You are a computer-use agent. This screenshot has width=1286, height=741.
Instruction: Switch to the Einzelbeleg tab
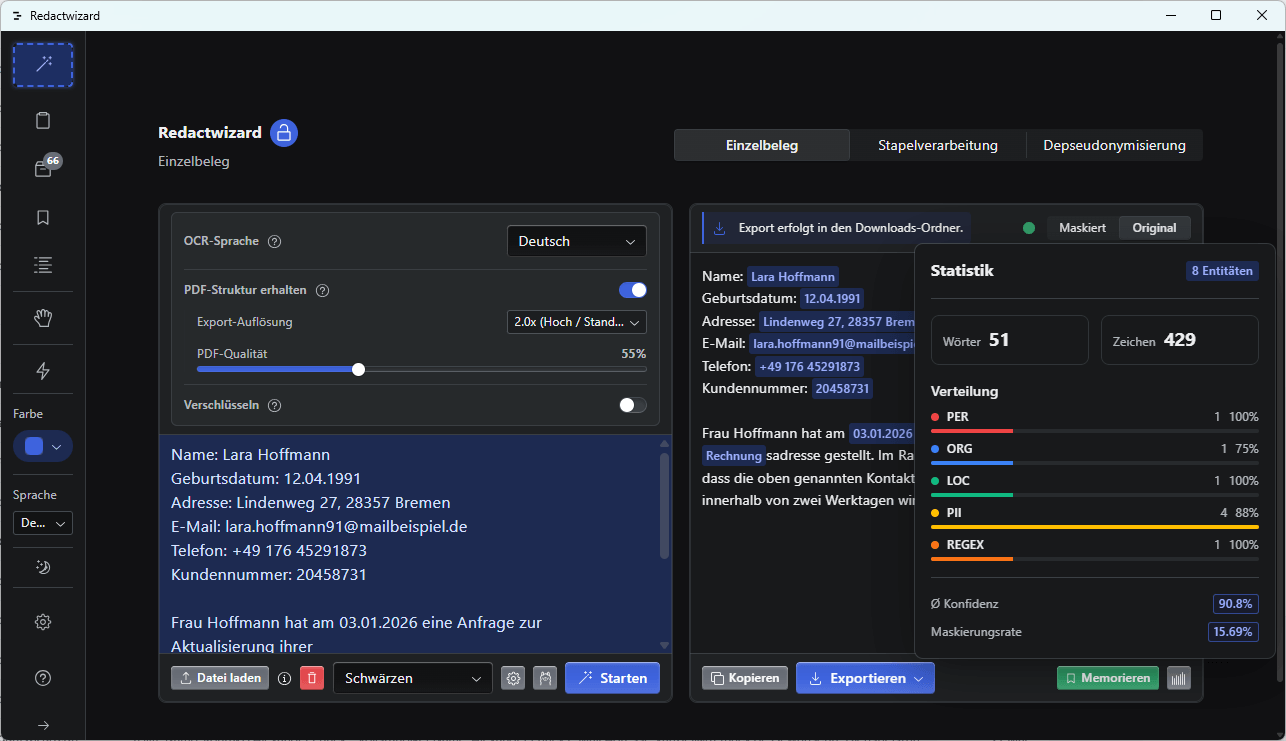(x=762, y=145)
